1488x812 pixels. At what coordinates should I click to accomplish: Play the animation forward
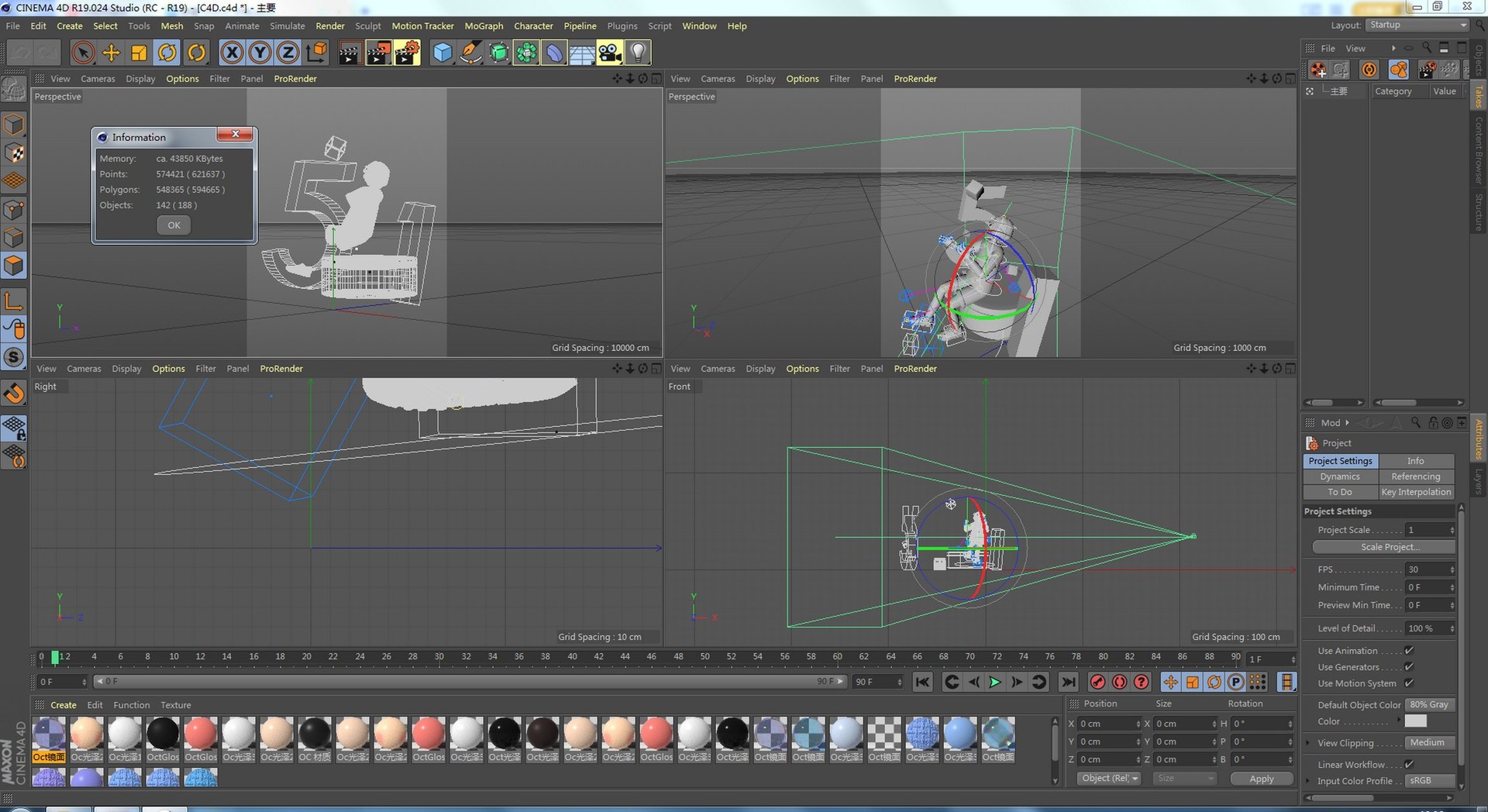(995, 682)
